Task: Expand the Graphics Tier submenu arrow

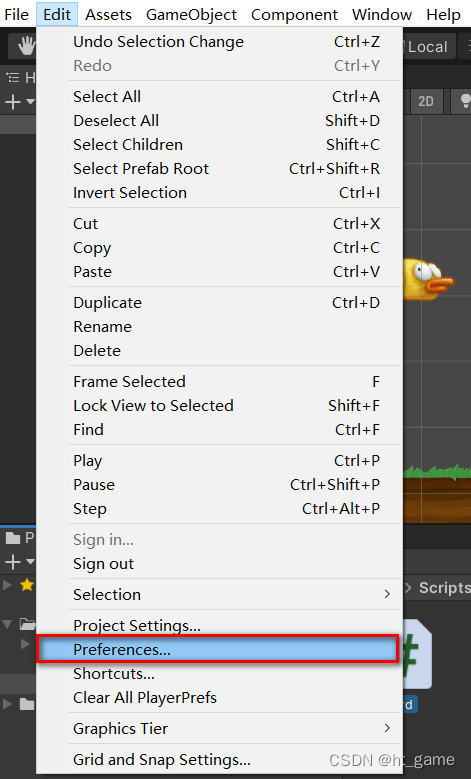Action: pyautogui.click(x=387, y=728)
